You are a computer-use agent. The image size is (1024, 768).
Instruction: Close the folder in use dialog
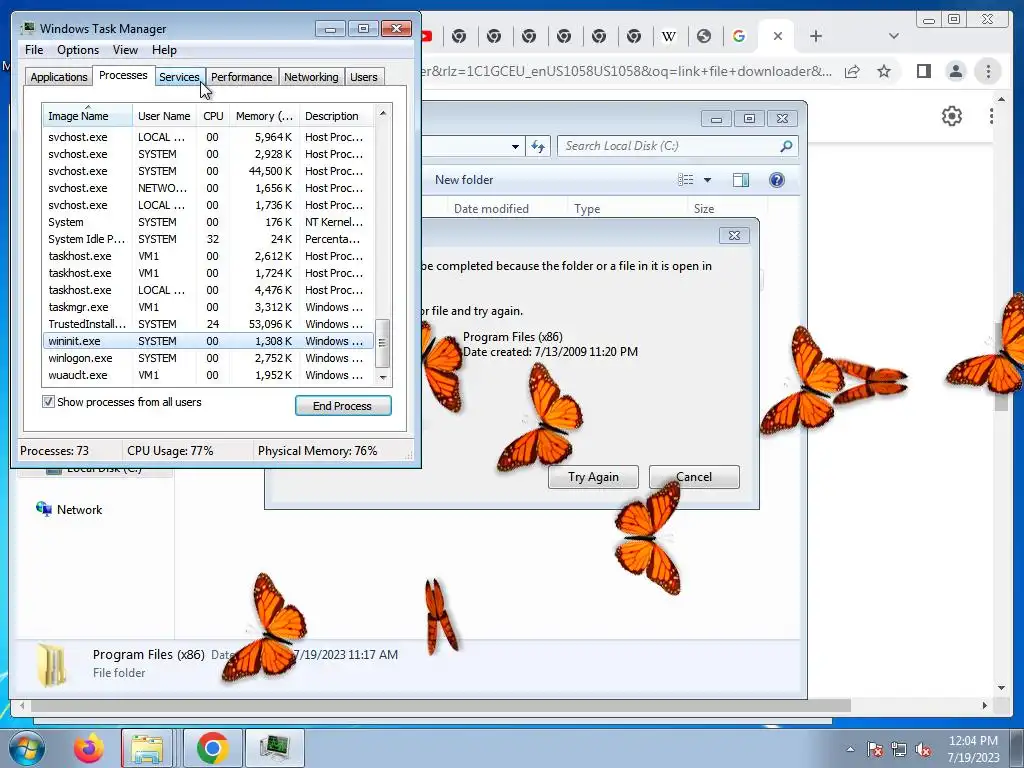pyautogui.click(x=734, y=236)
